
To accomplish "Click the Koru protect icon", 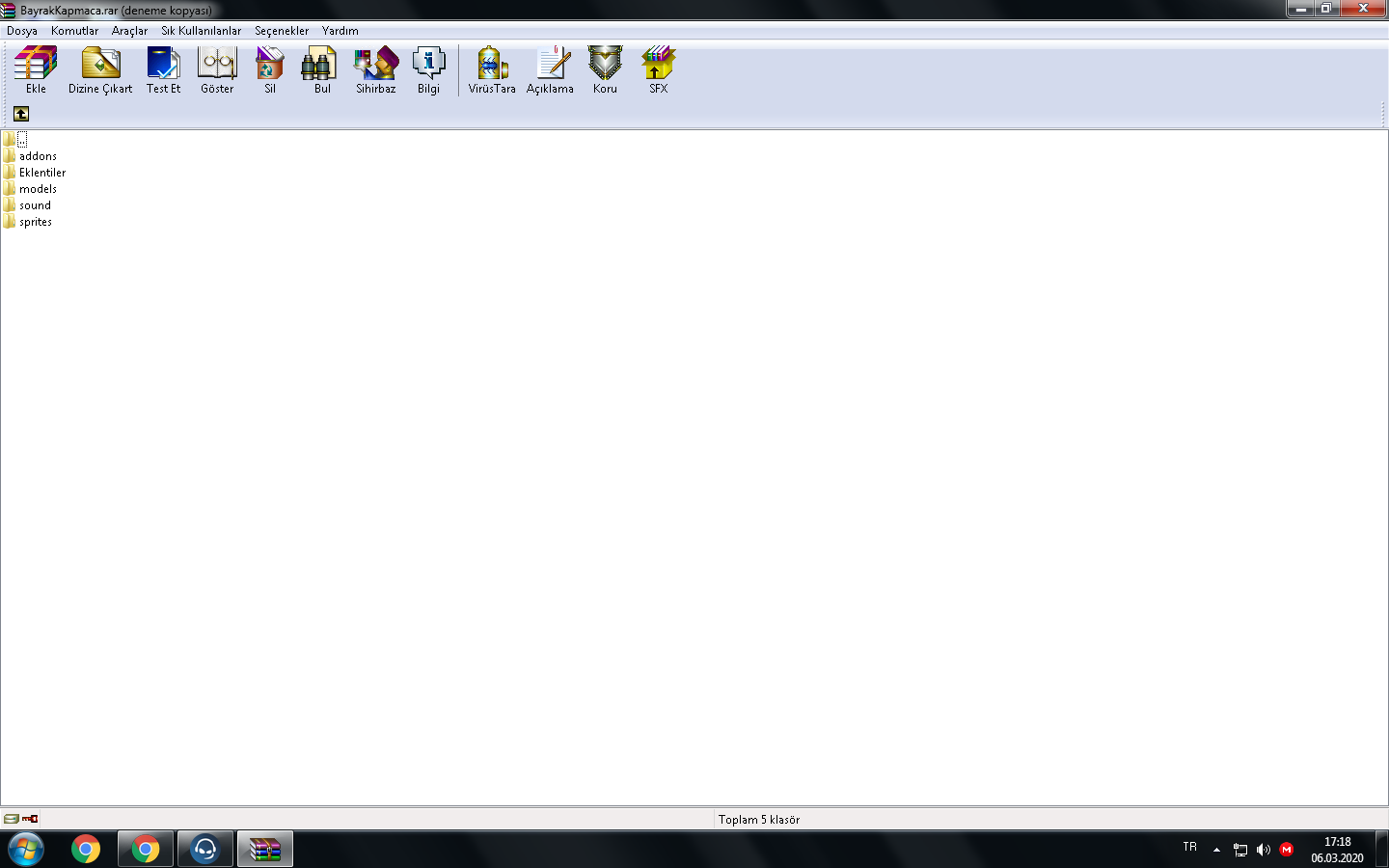I will click(605, 69).
